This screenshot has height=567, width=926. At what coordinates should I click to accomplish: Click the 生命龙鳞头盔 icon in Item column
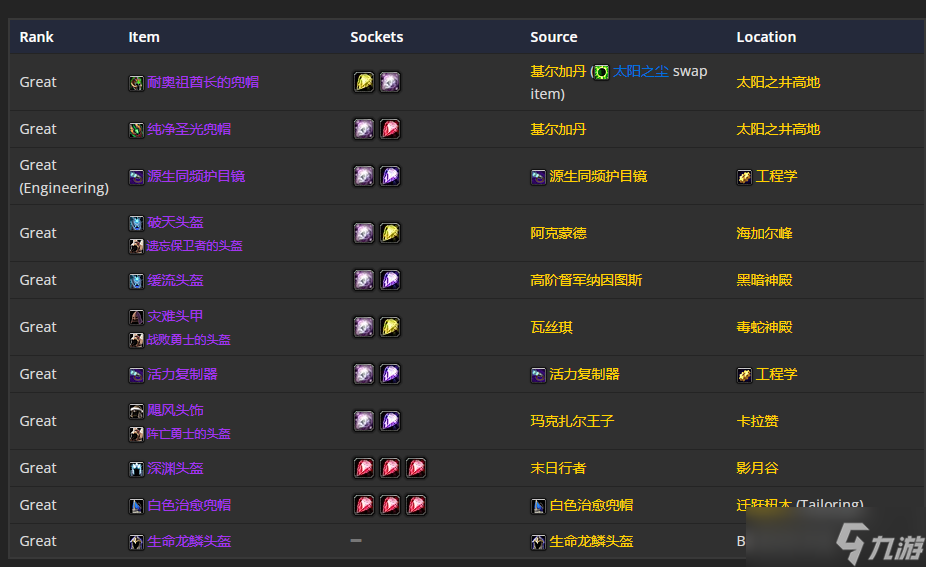tap(136, 542)
